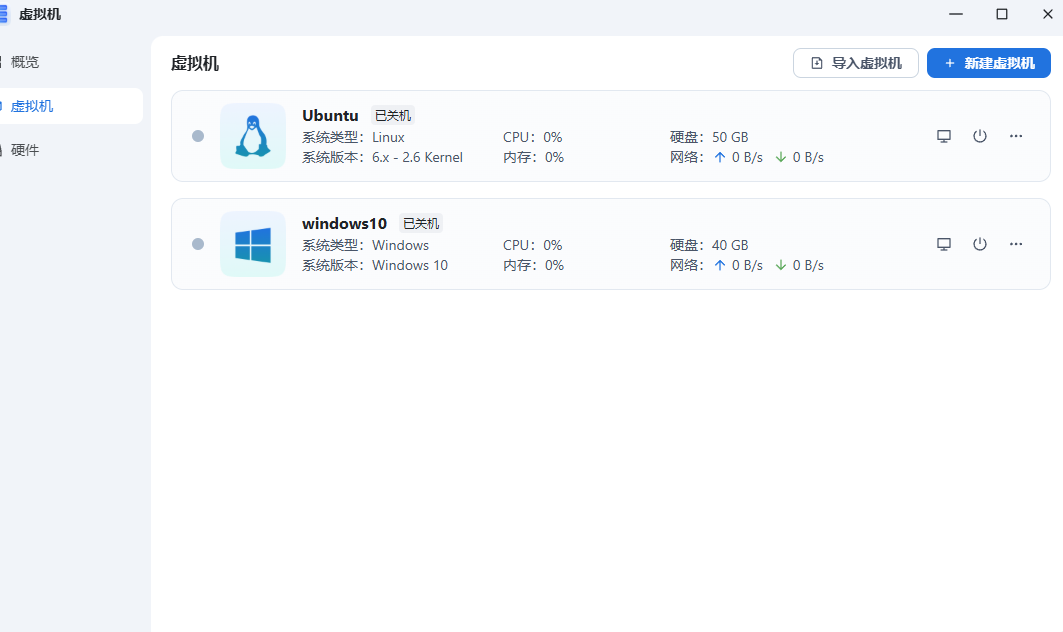The width and height of the screenshot is (1063, 632).
Task: Click the windows10 download speed arrow
Action: coord(781,265)
